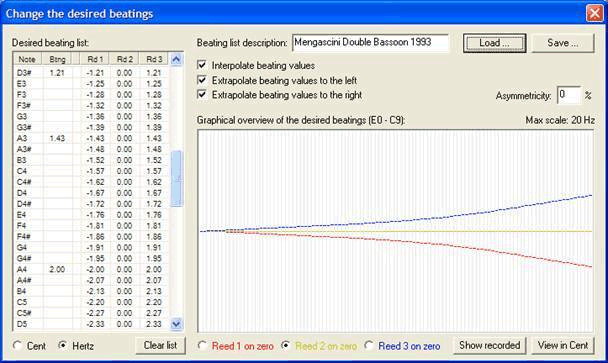Click Rd 1 value -1.57 for C4
Viewport: 608px width, 363px height.
(95, 171)
